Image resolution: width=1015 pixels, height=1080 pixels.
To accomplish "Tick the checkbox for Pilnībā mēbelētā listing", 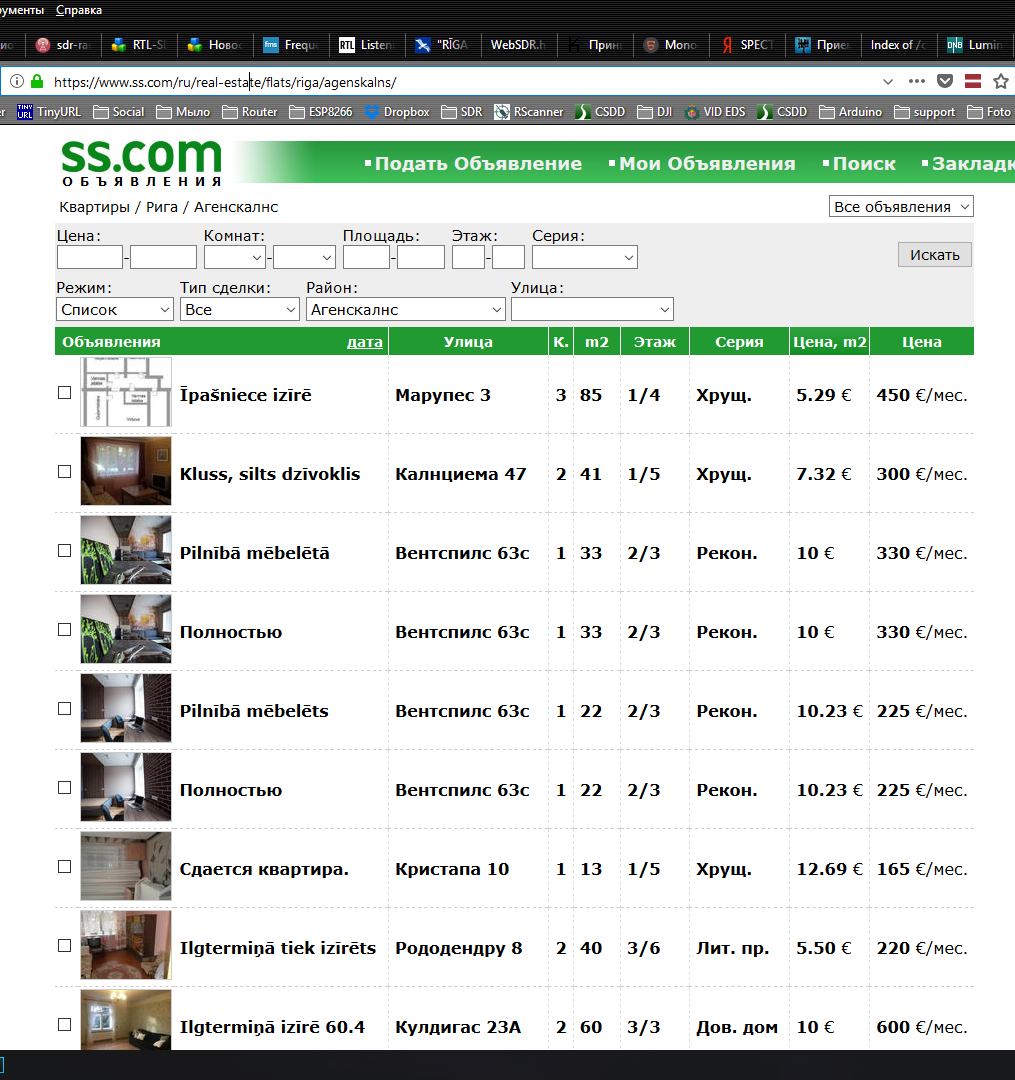I will pos(65,550).
